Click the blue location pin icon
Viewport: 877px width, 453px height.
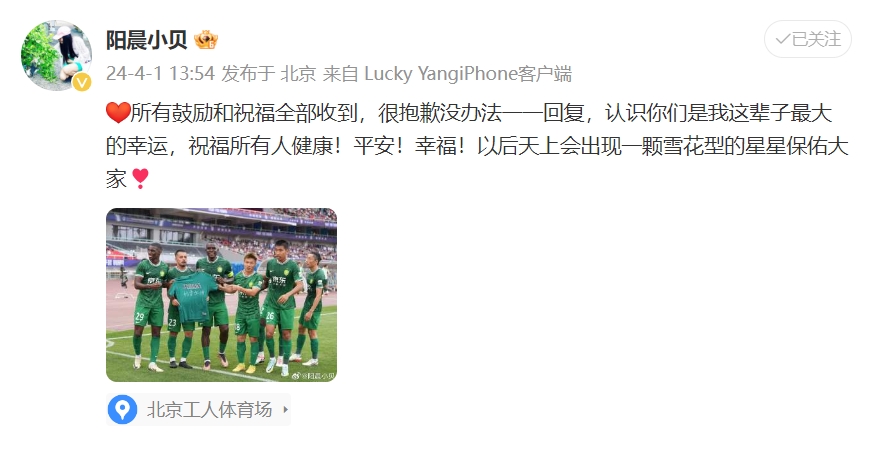coord(122,409)
